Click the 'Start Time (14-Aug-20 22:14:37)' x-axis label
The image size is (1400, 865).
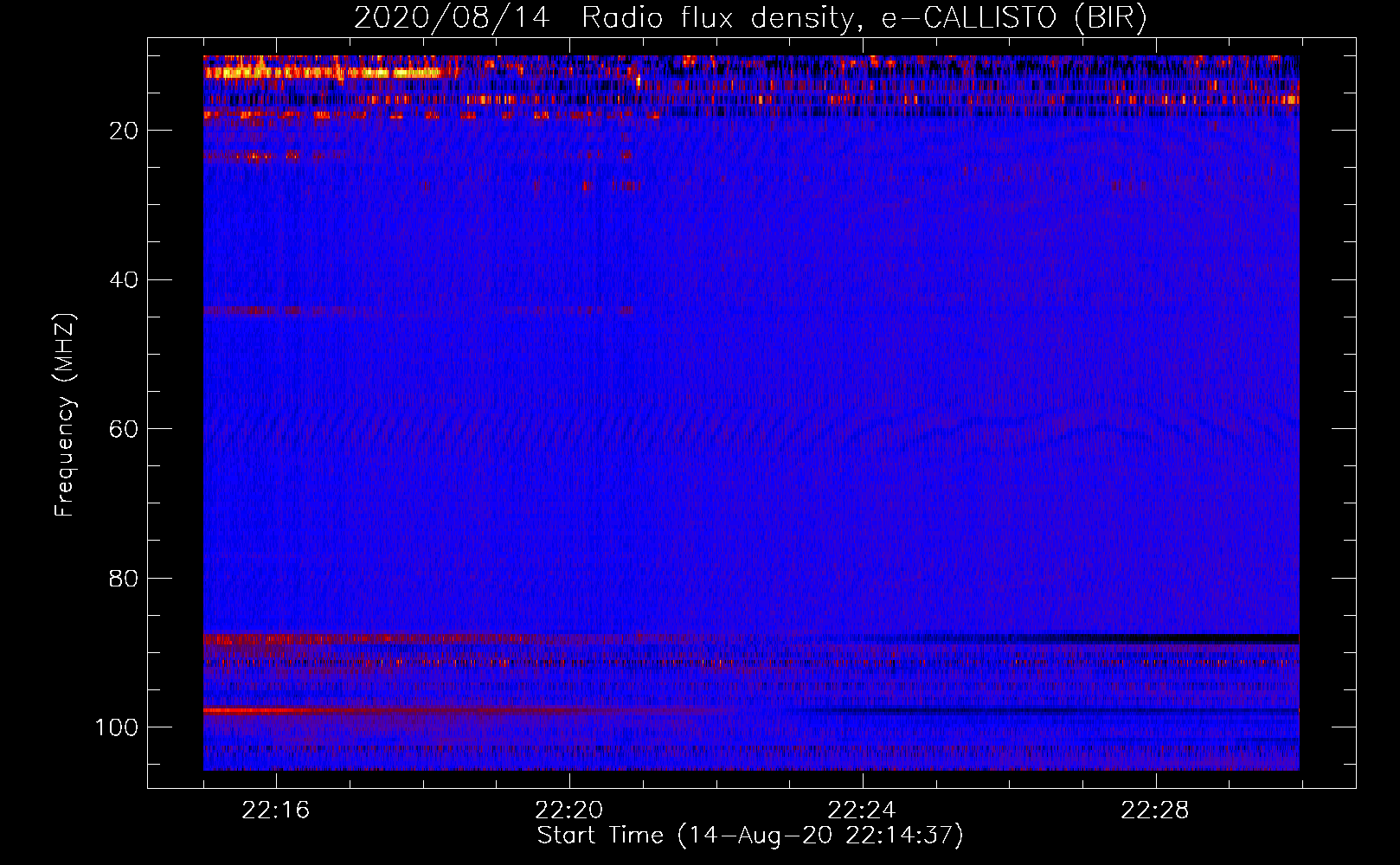click(x=750, y=836)
